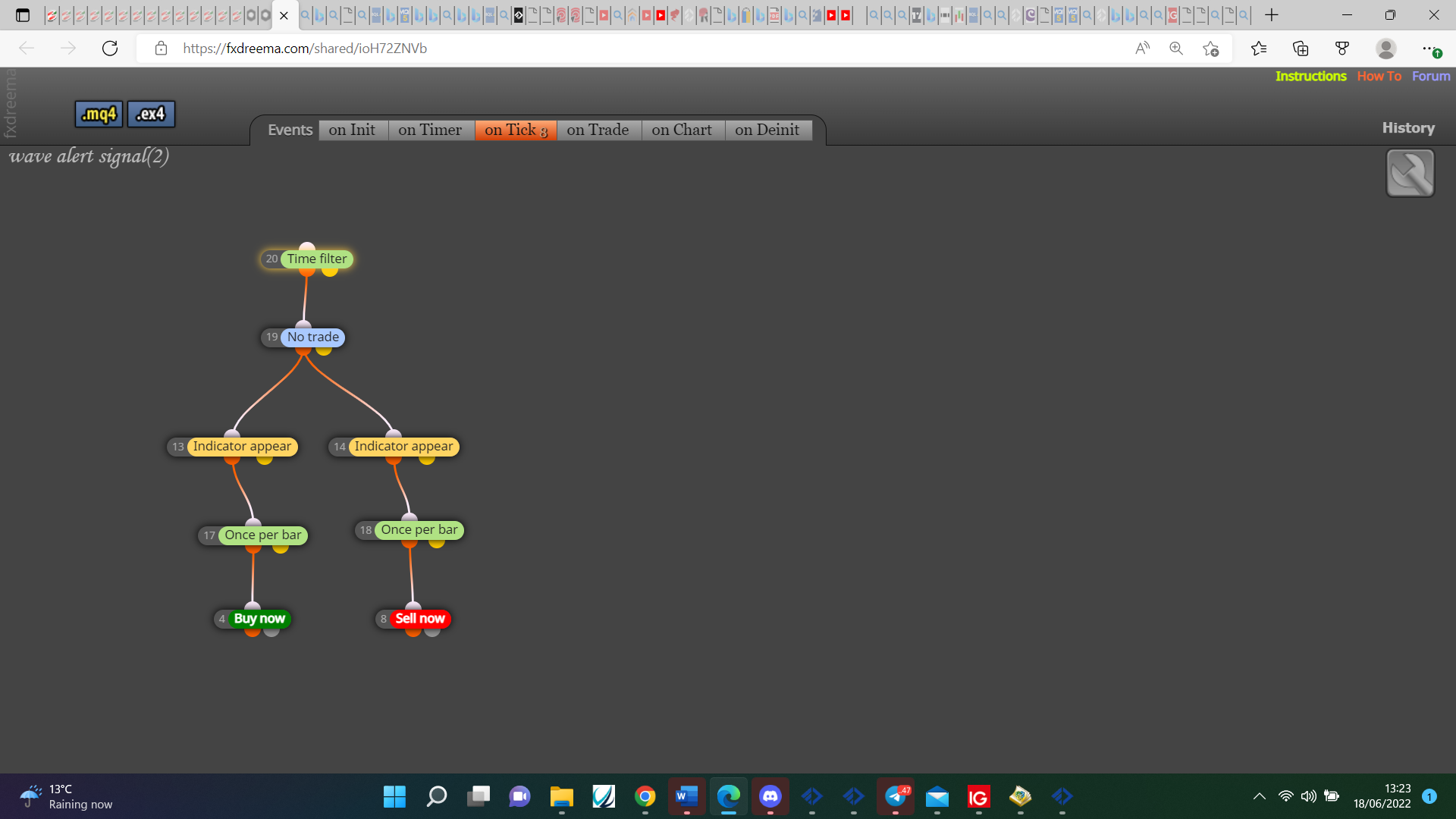The height and width of the screenshot is (819, 1456).
Task: Click the zoom magnifier icon in address bar
Action: 1176,49
